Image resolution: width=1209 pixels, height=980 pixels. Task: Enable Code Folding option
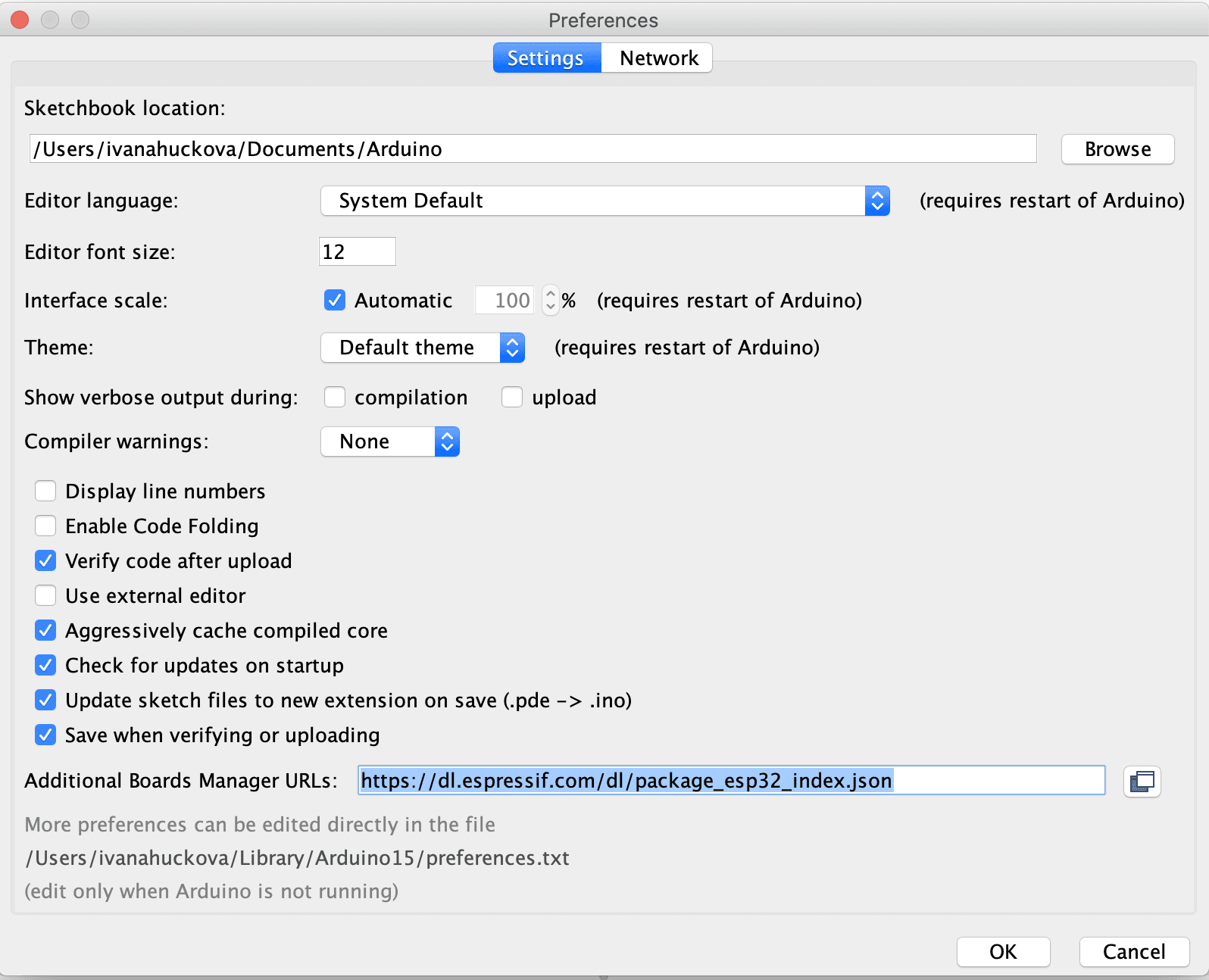[x=45, y=526]
